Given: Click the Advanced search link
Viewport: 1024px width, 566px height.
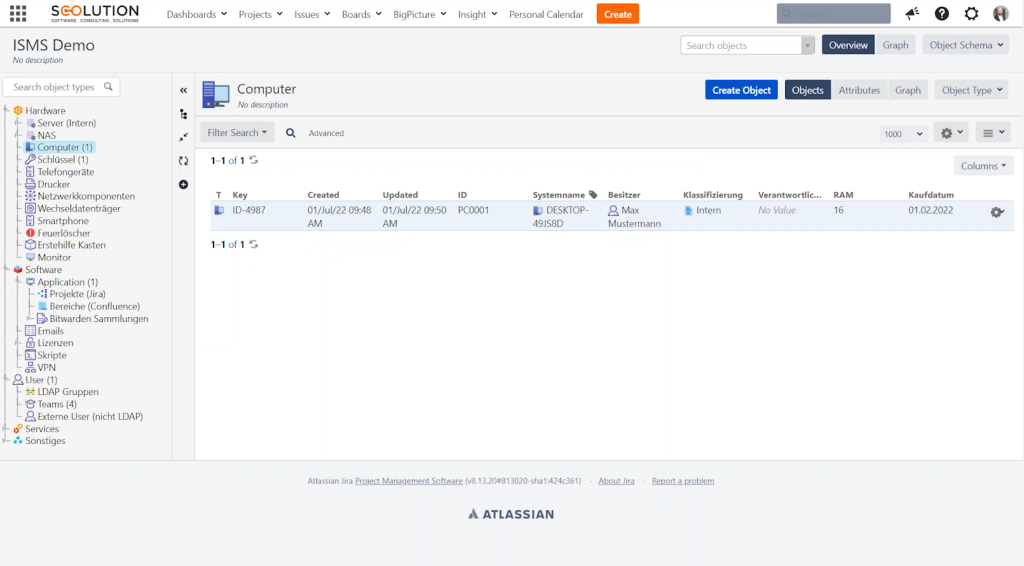Looking at the screenshot, I should pyautogui.click(x=326, y=133).
